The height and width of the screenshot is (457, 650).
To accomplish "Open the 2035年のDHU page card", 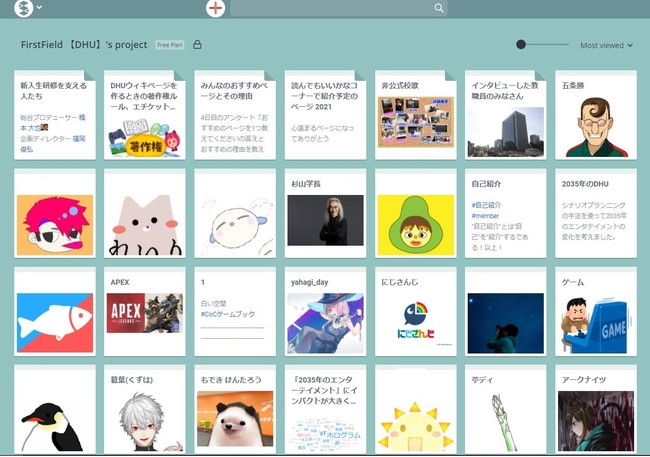I will pos(595,212).
